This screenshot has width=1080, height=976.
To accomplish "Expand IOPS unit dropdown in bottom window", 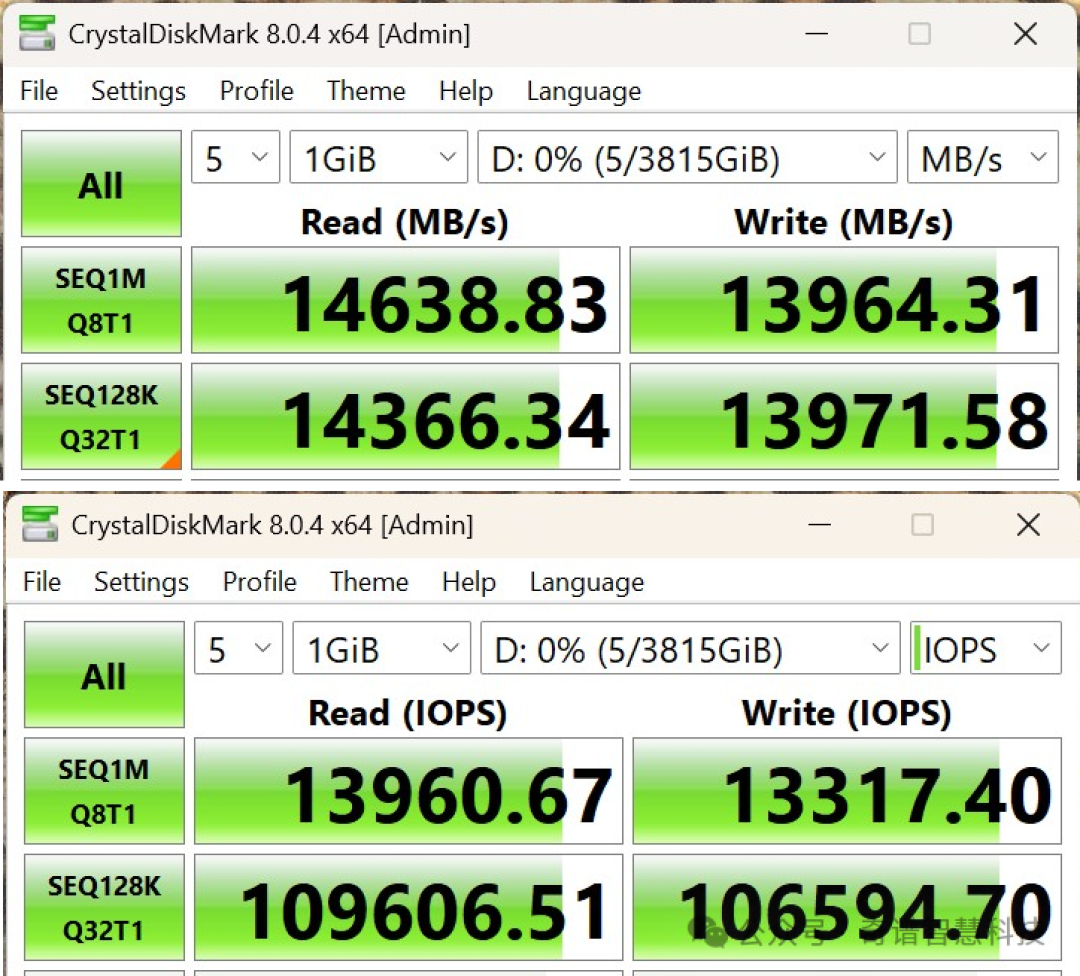I will click(986, 648).
